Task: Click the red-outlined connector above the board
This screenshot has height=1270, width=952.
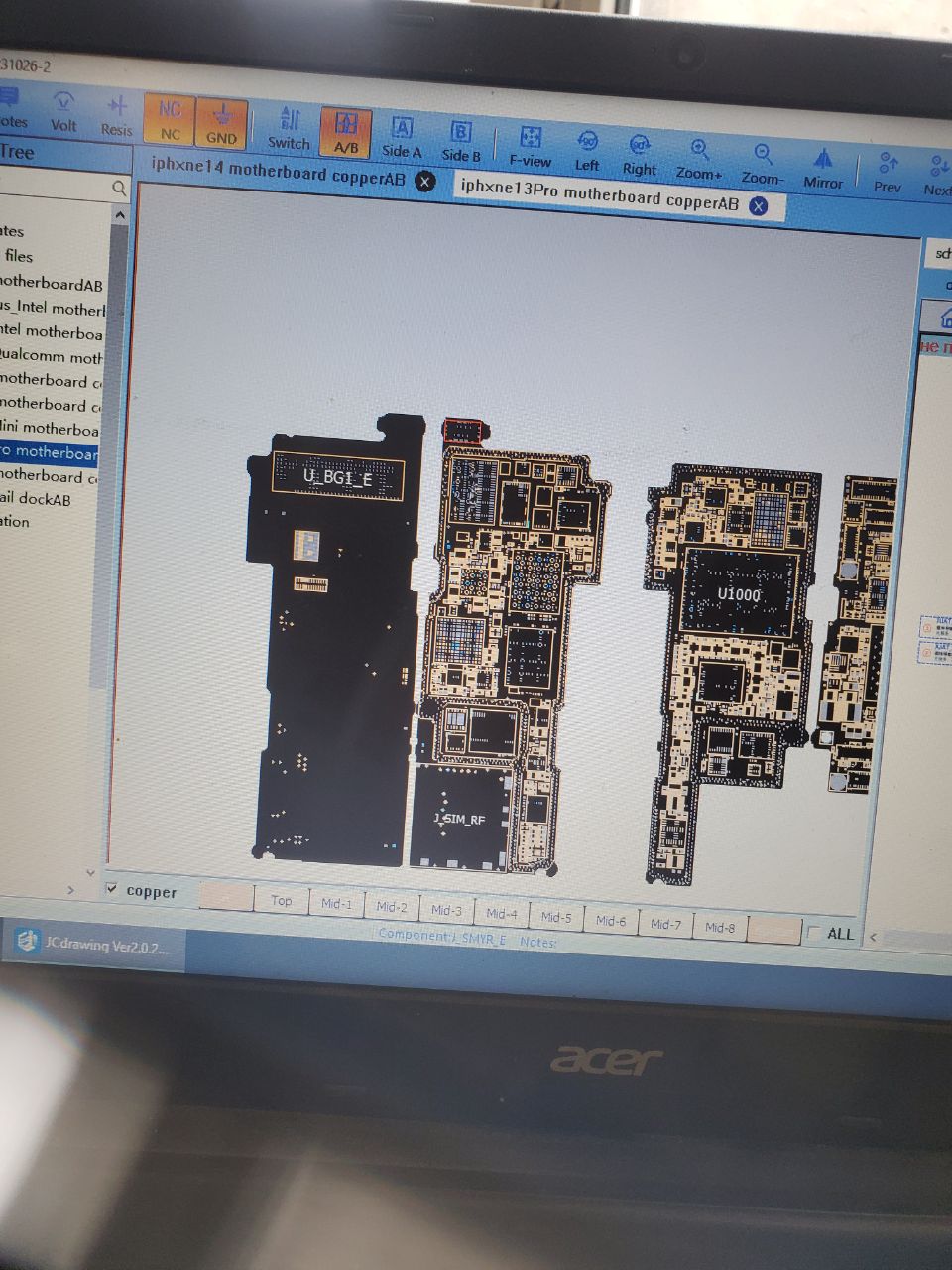Action: 463,430
